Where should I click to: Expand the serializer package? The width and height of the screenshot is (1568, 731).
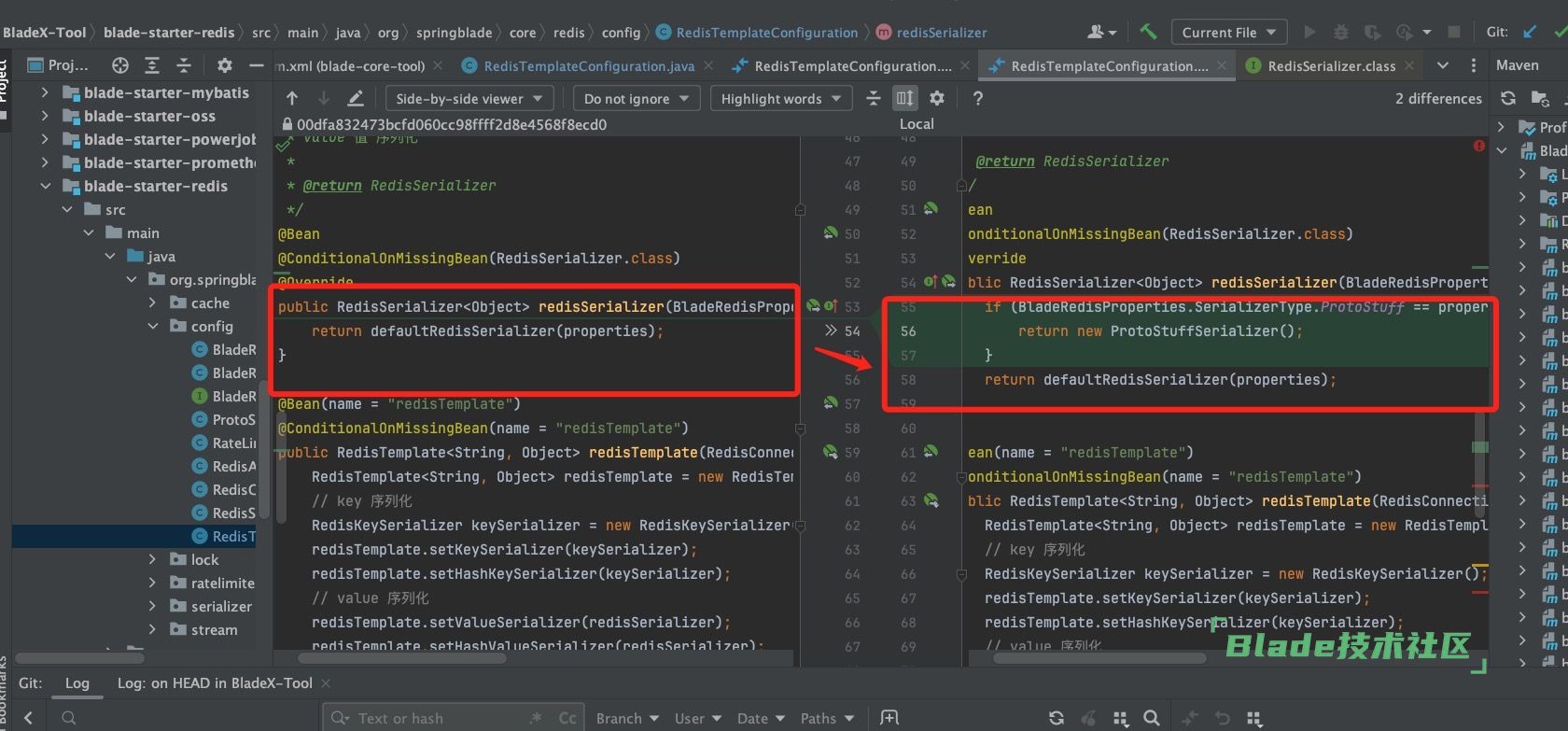click(x=152, y=606)
